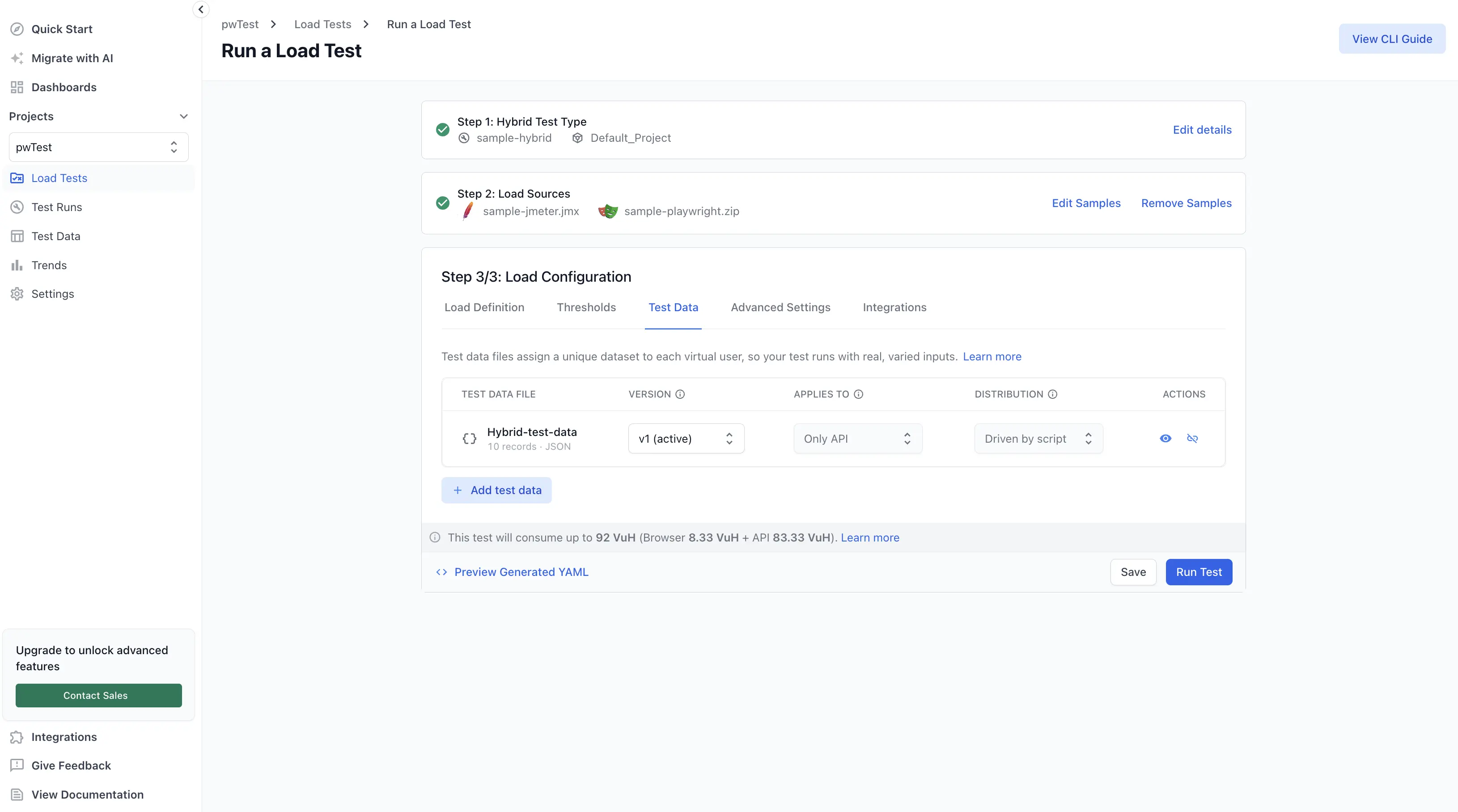Click the Integrations puzzle icon in the sidebar
Image resolution: width=1458 pixels, height=812 pixels.
point(17,737)
